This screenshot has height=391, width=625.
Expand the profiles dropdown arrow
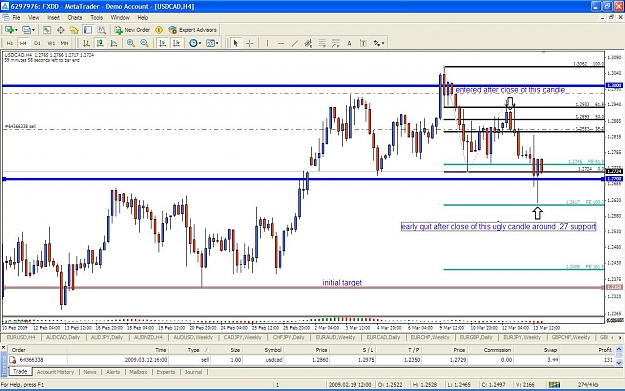(x=33, y=30)
